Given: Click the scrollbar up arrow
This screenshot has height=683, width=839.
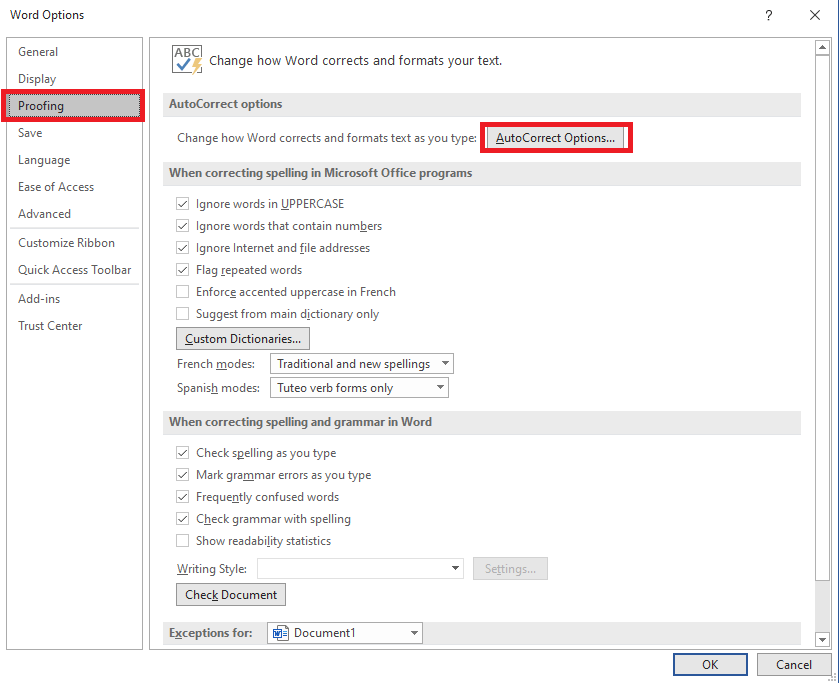Looking at the screenshot, I should pyautogui.click(x=822, y=48).
